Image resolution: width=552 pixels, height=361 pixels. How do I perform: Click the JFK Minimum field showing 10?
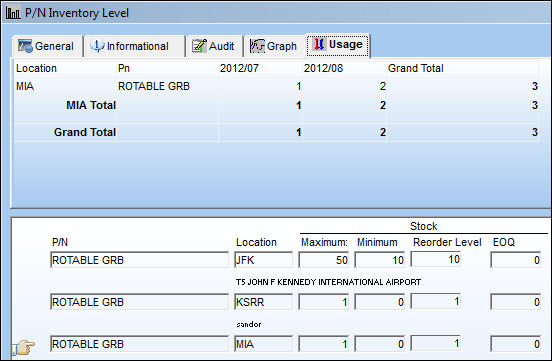380,260
